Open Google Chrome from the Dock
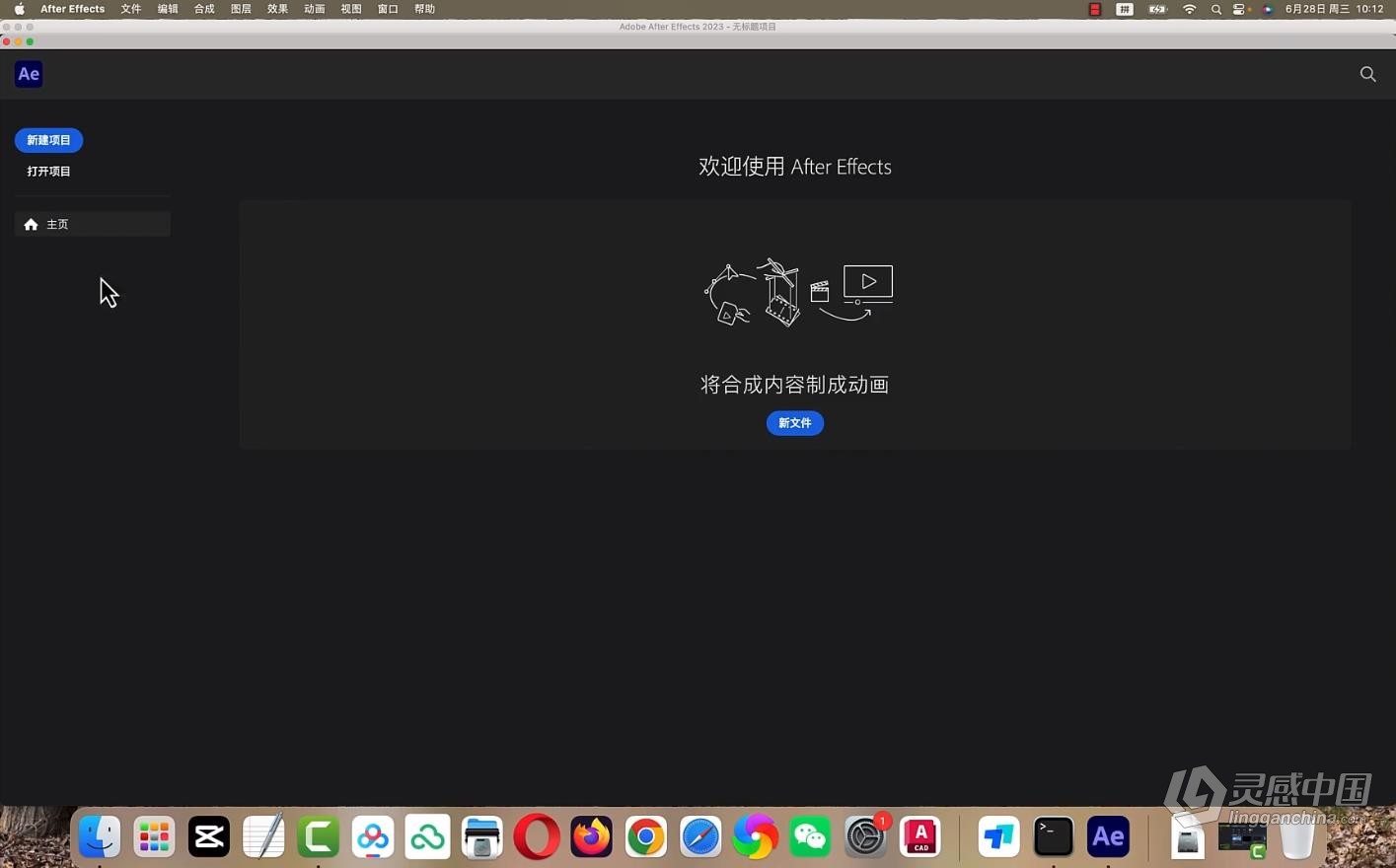Viewport: 1396px width, 868px height. [646, 836]
